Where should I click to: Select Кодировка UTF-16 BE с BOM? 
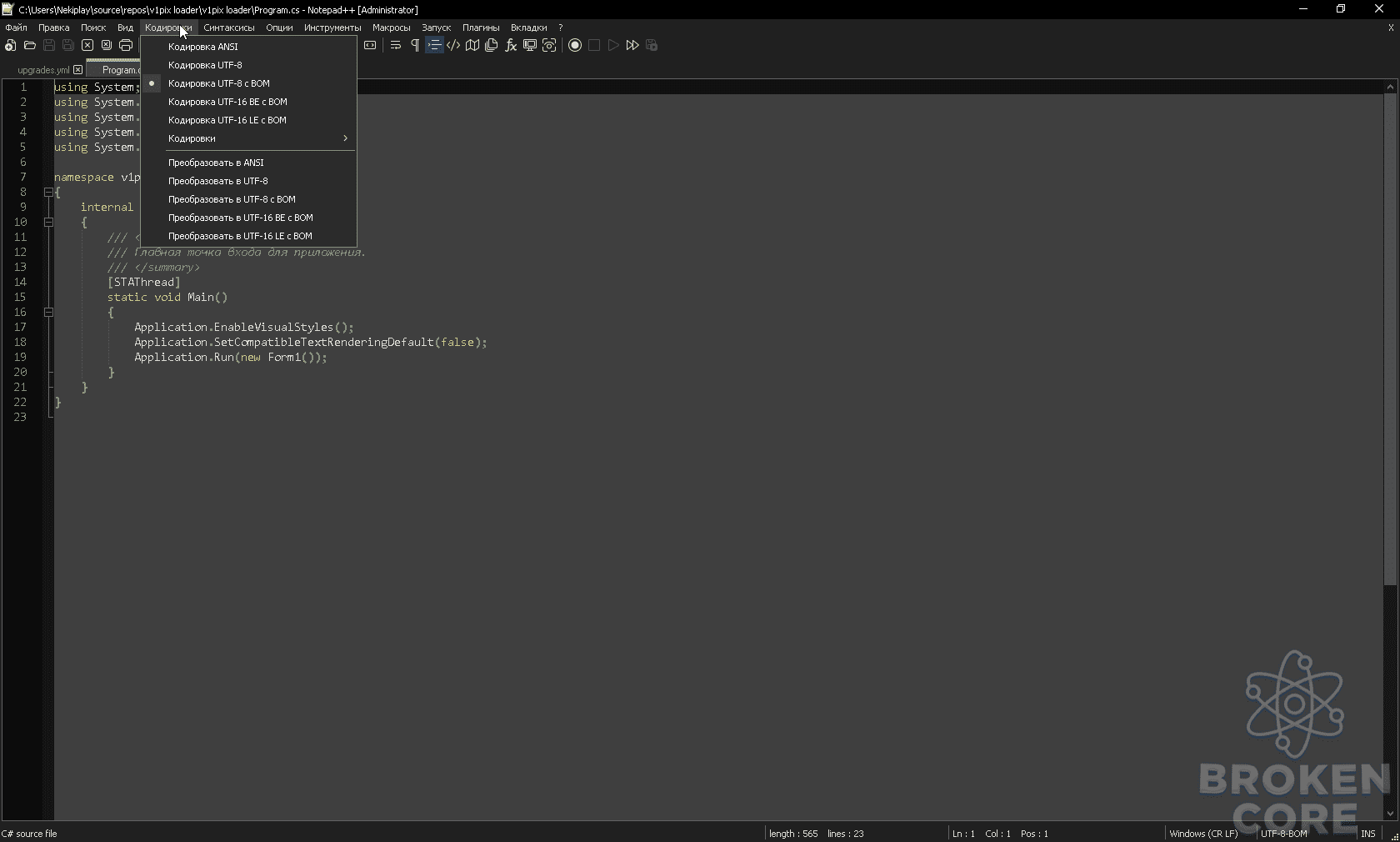point(249,102)
